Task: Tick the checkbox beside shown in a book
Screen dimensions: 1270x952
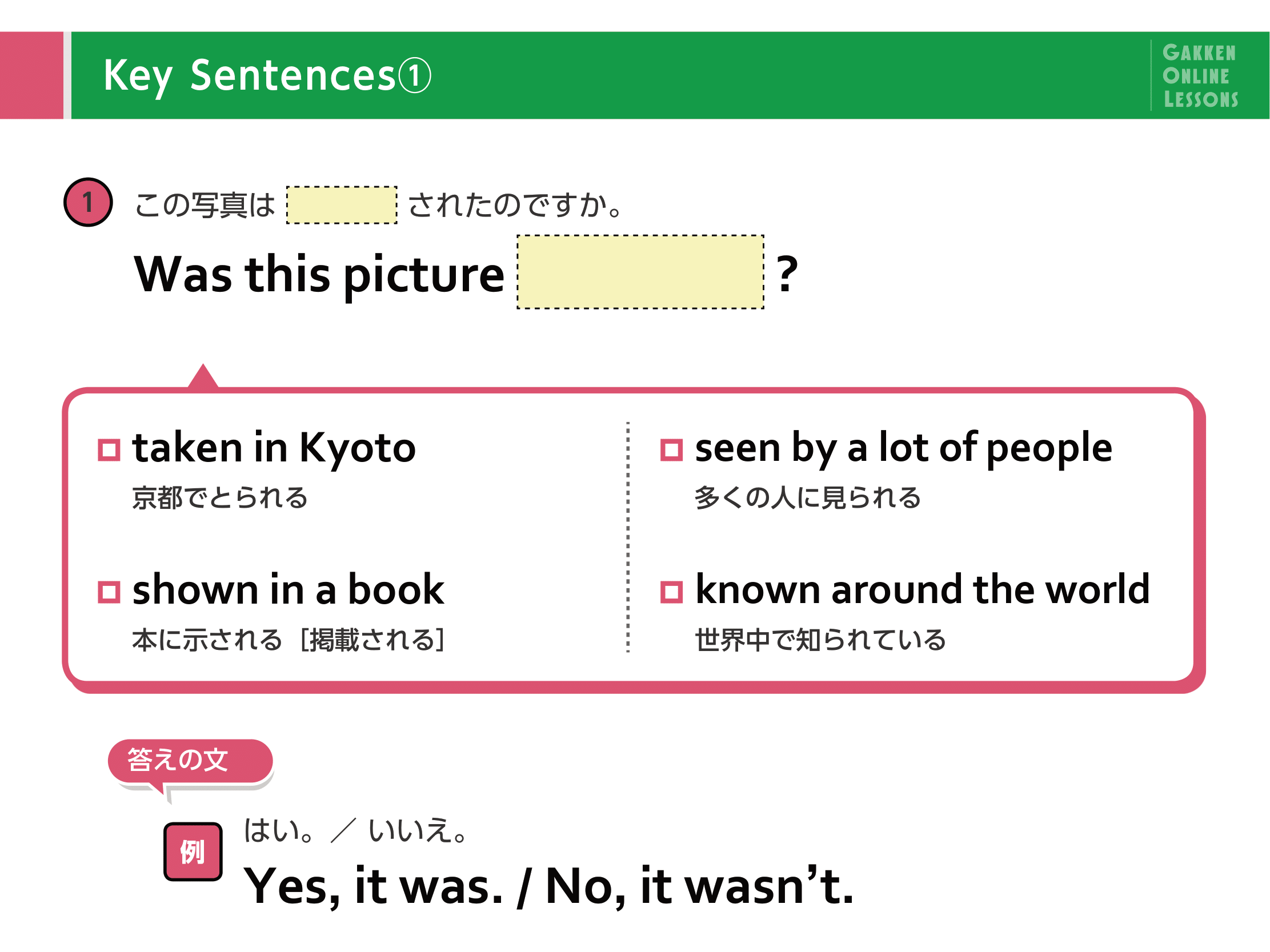Action: pos(109,592)
